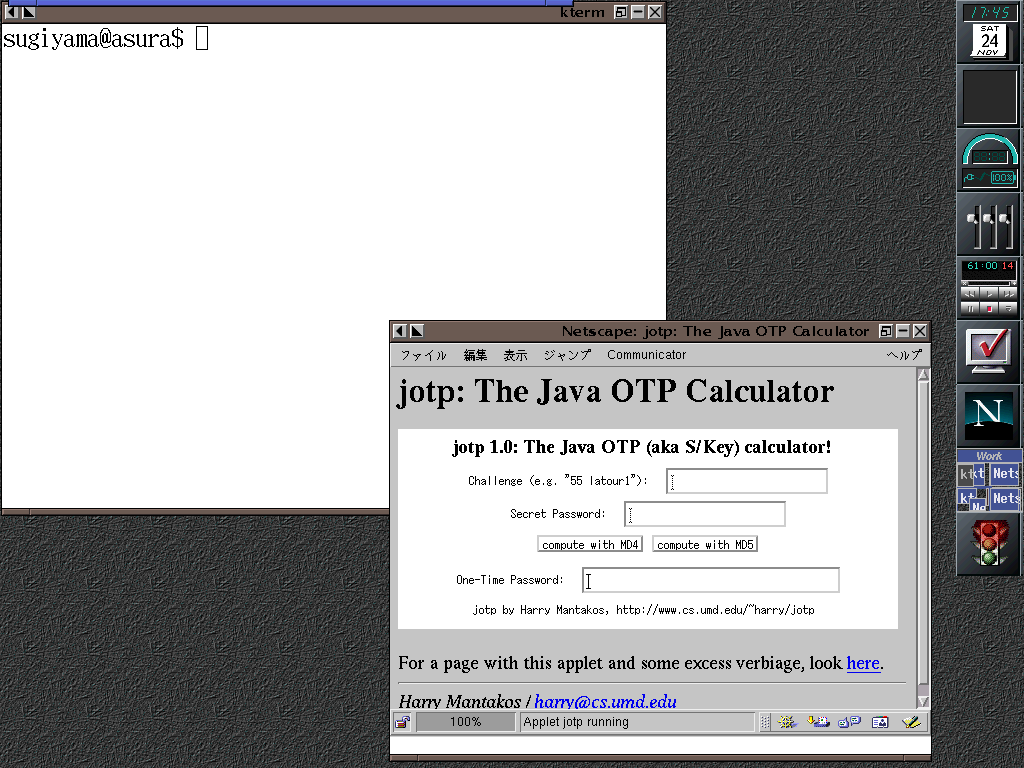The width and height of the screenshot is (1024, 768).
Task: Click the kterm titlebar second triangle button
Action: point(28,12)
